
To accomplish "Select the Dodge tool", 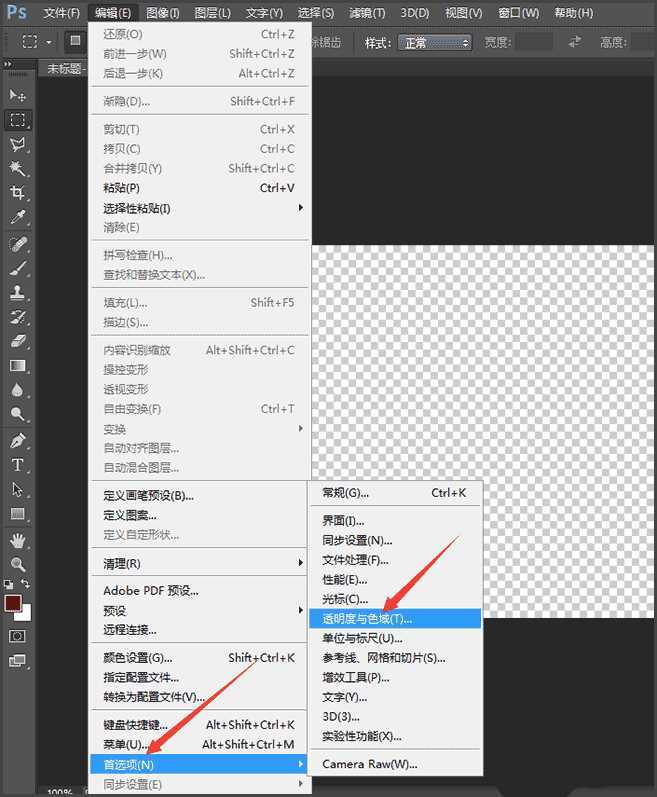I will coord(17,414).
